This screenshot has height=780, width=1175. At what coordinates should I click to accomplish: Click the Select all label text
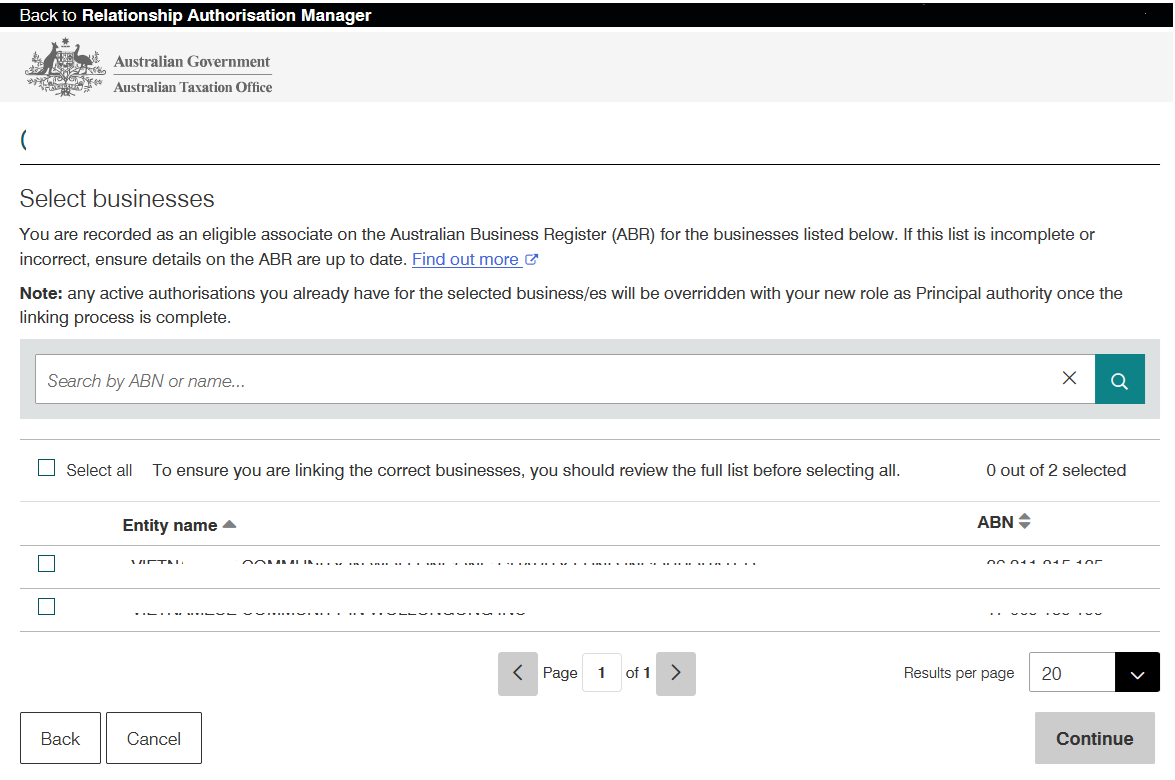pos(99,471)
